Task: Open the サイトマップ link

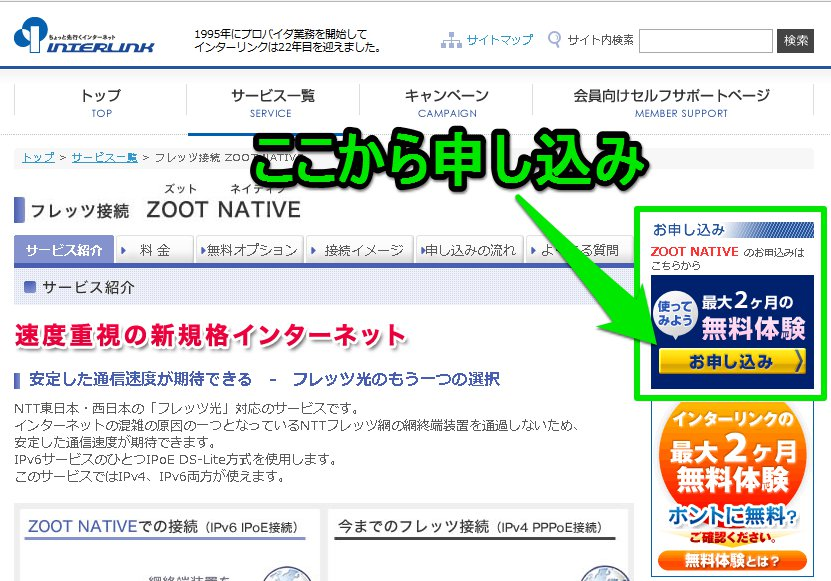Action: pos(499,40)
